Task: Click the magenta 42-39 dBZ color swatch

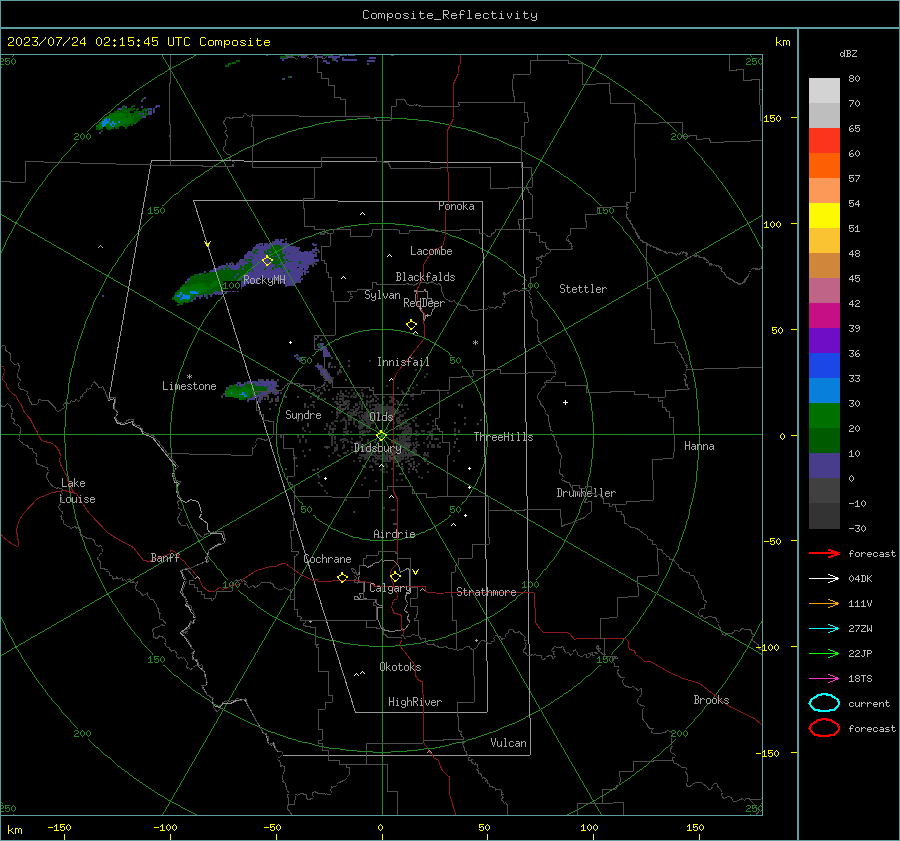Action: (x=824, y=315)
